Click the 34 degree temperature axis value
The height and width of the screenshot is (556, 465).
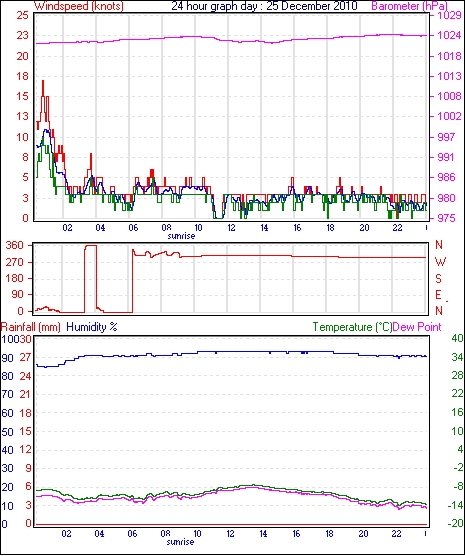[x=457, y=357]
